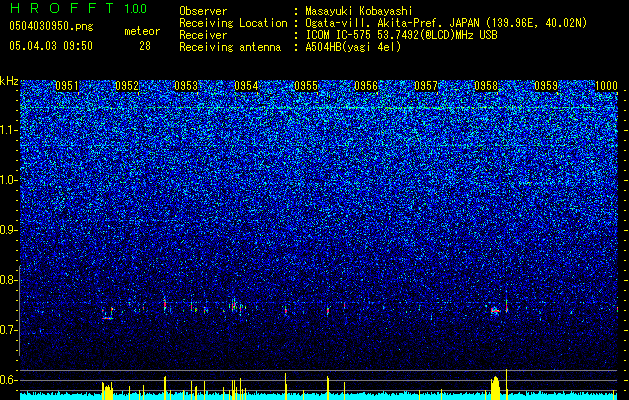Image resolution: width=629 pixels, height=400 pixels.
Task: Click the wide yellow intensity peak after 0958
Action: [496, 388]
